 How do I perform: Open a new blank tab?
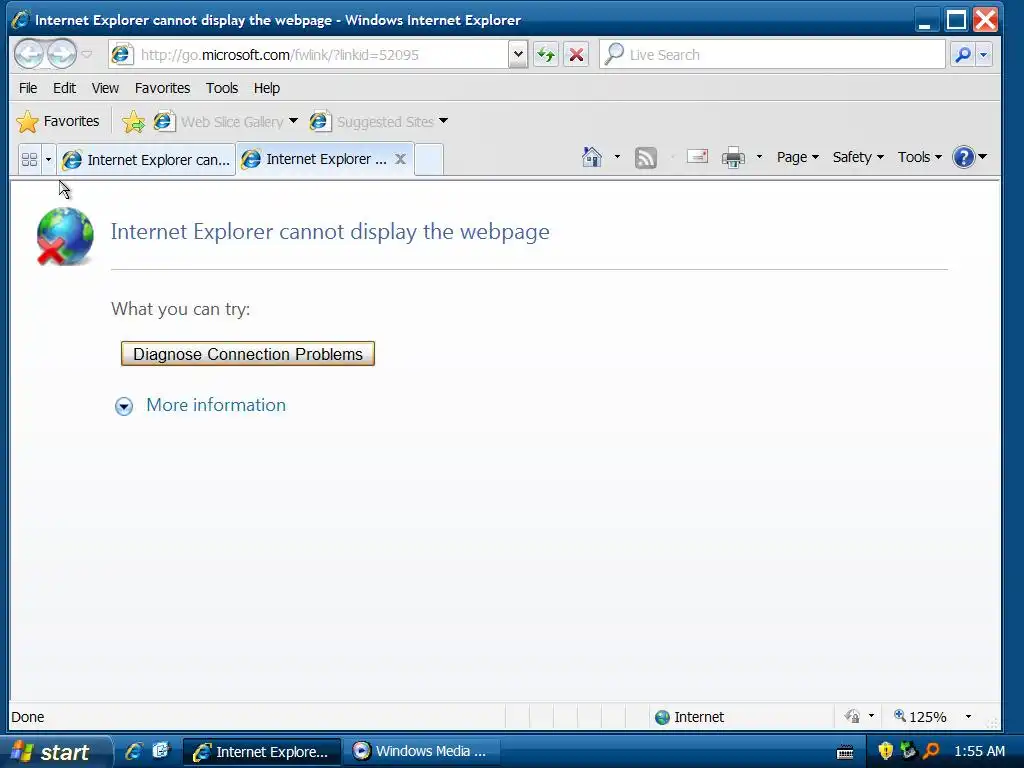click(429, 159)
